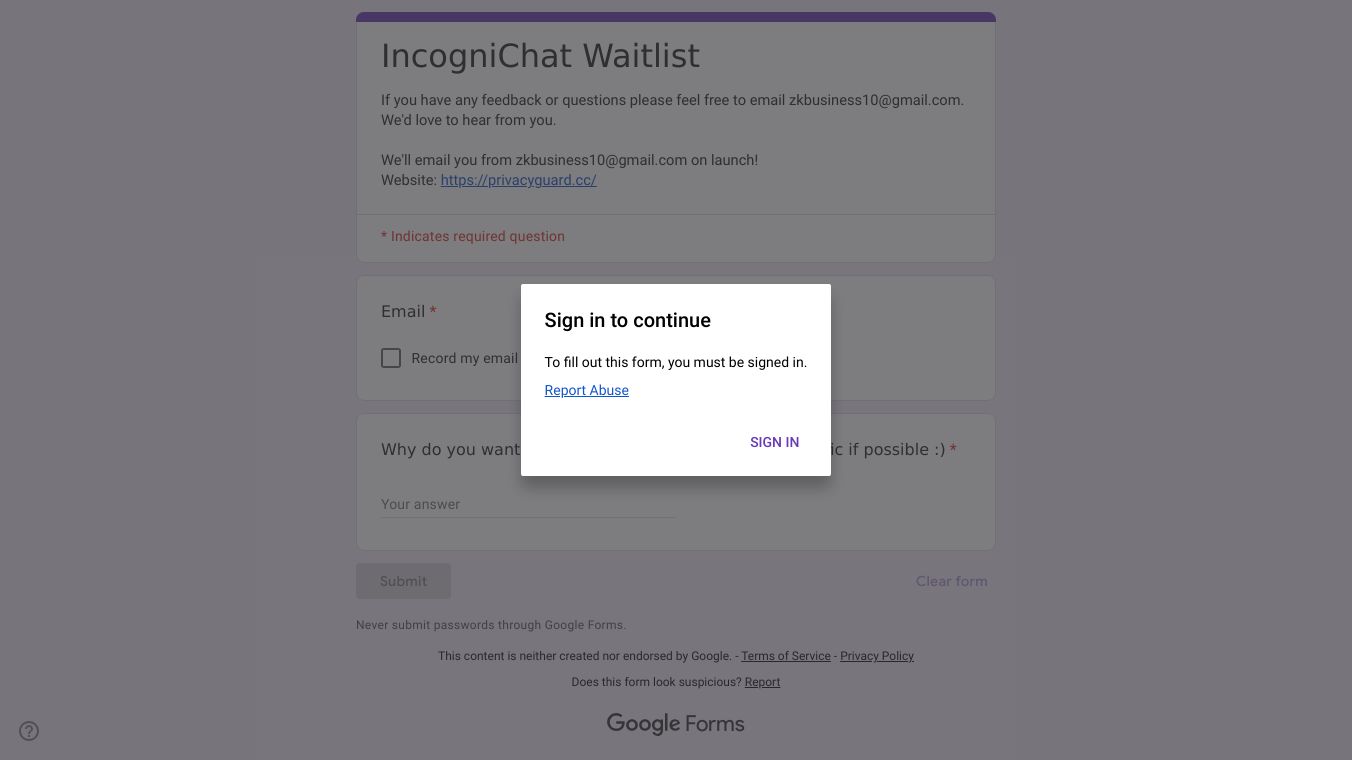Screen dimensions: 1352x760
Task: Click the Never submit passwords warning text
Action: (490, 625)
